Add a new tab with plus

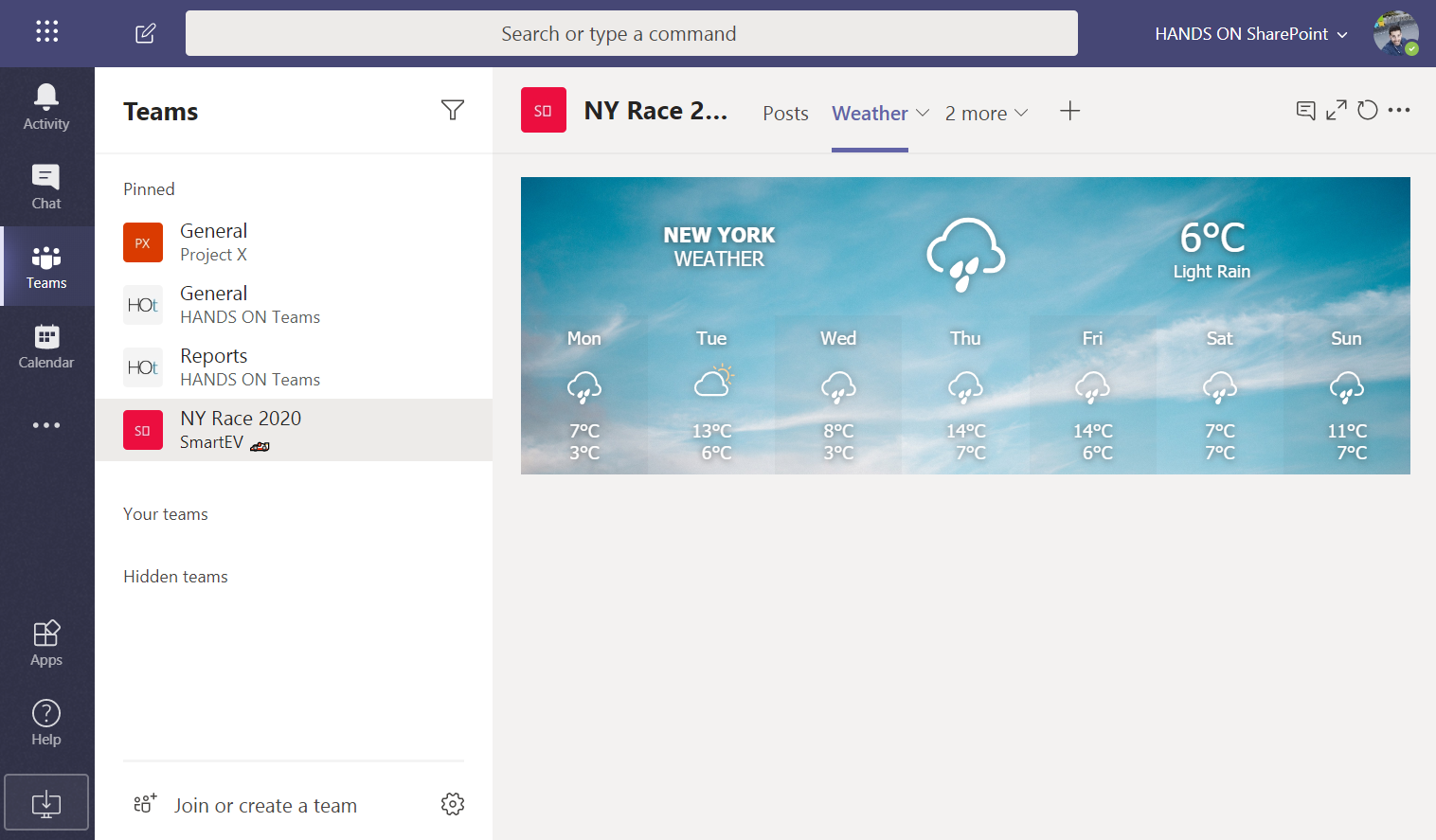point(1069,111)
